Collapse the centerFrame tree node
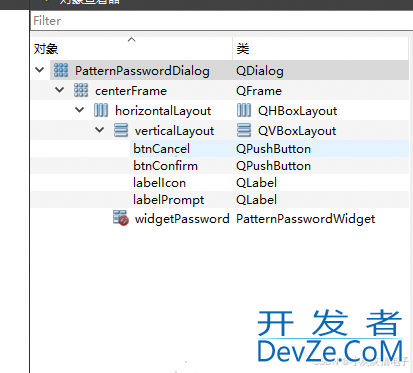Screen dimensions: 413x373 tap(60, 90)
